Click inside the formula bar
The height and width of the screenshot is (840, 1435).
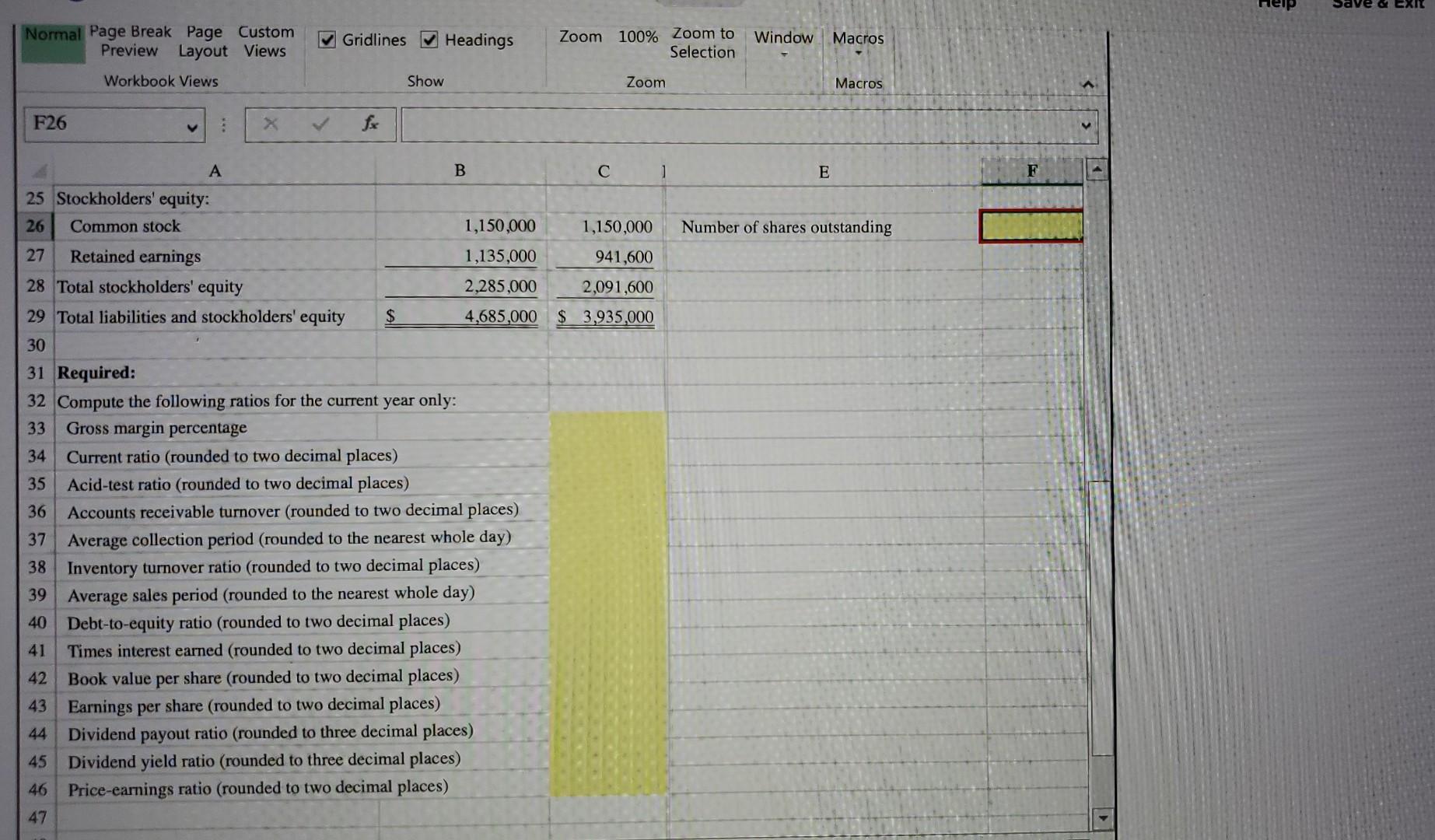coord(739,126)
